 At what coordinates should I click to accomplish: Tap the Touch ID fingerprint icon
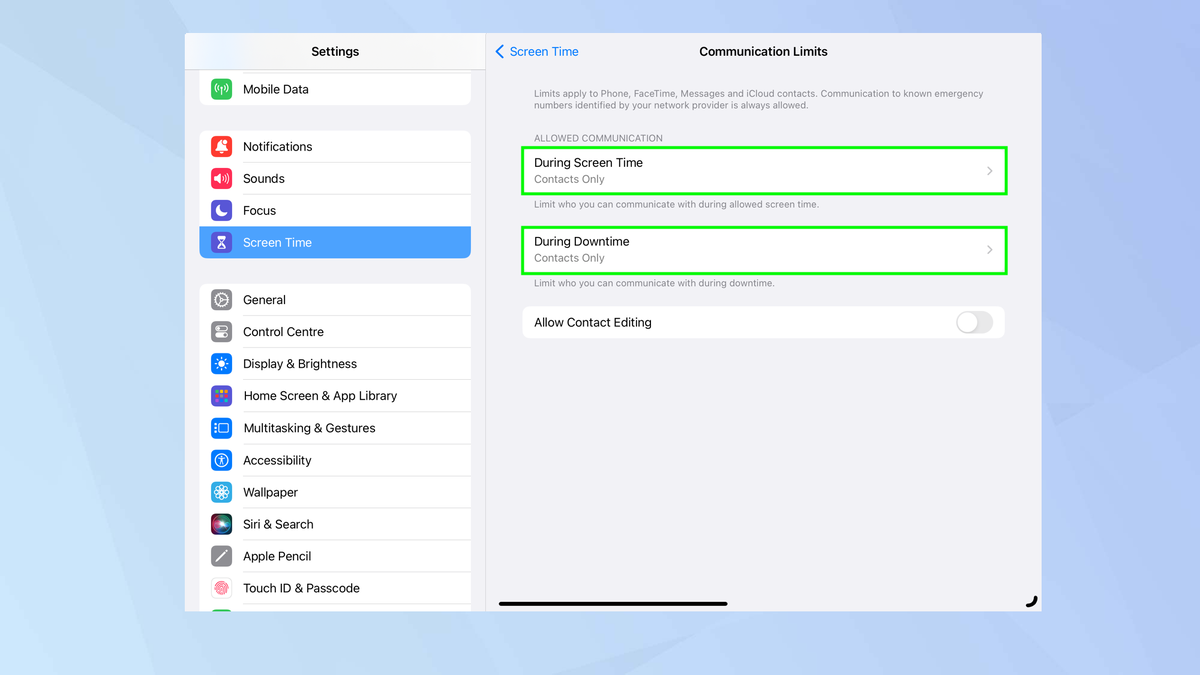(x=222, y=588)
